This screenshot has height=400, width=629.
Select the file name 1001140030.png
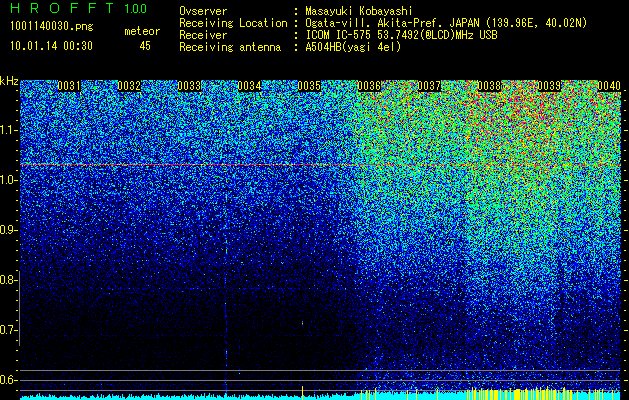pyautogui.click(x=52, y=27)
